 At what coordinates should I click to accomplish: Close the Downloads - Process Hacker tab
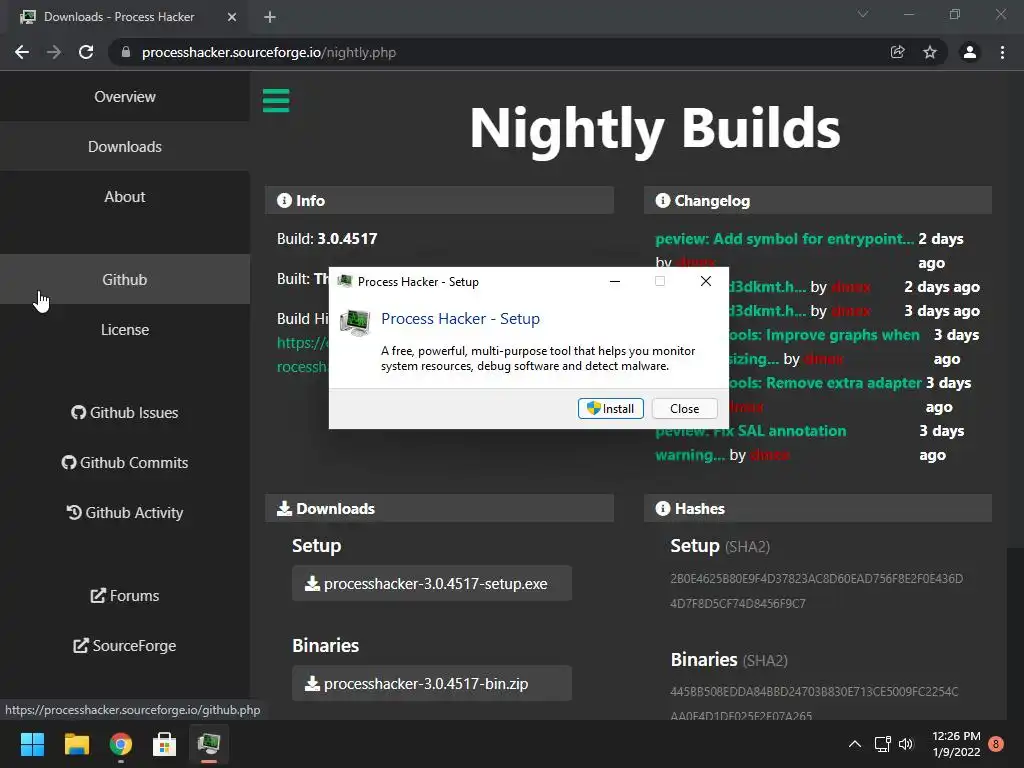pos(232,17)
